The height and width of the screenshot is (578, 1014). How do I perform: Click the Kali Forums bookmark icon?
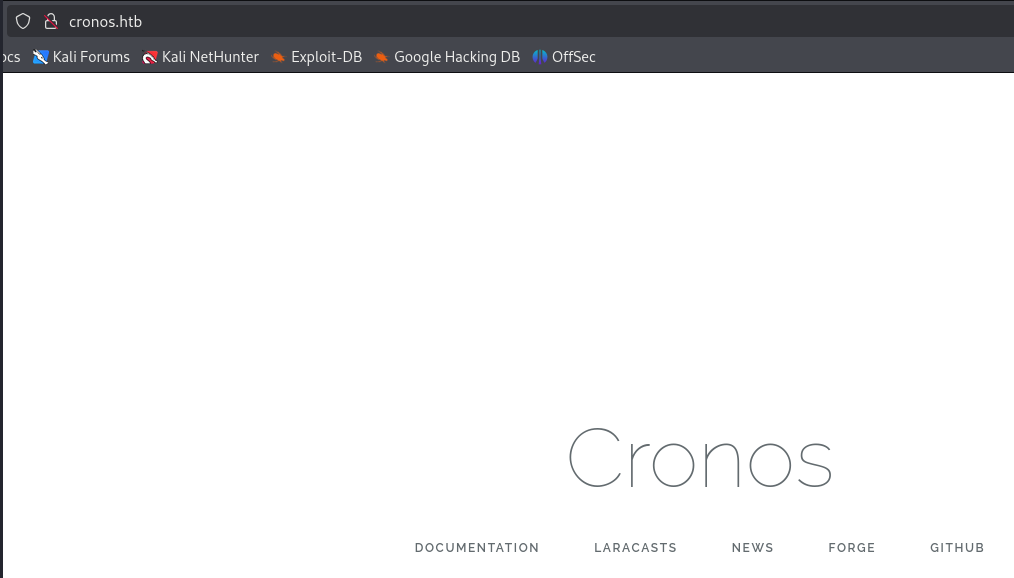[40, 57]
